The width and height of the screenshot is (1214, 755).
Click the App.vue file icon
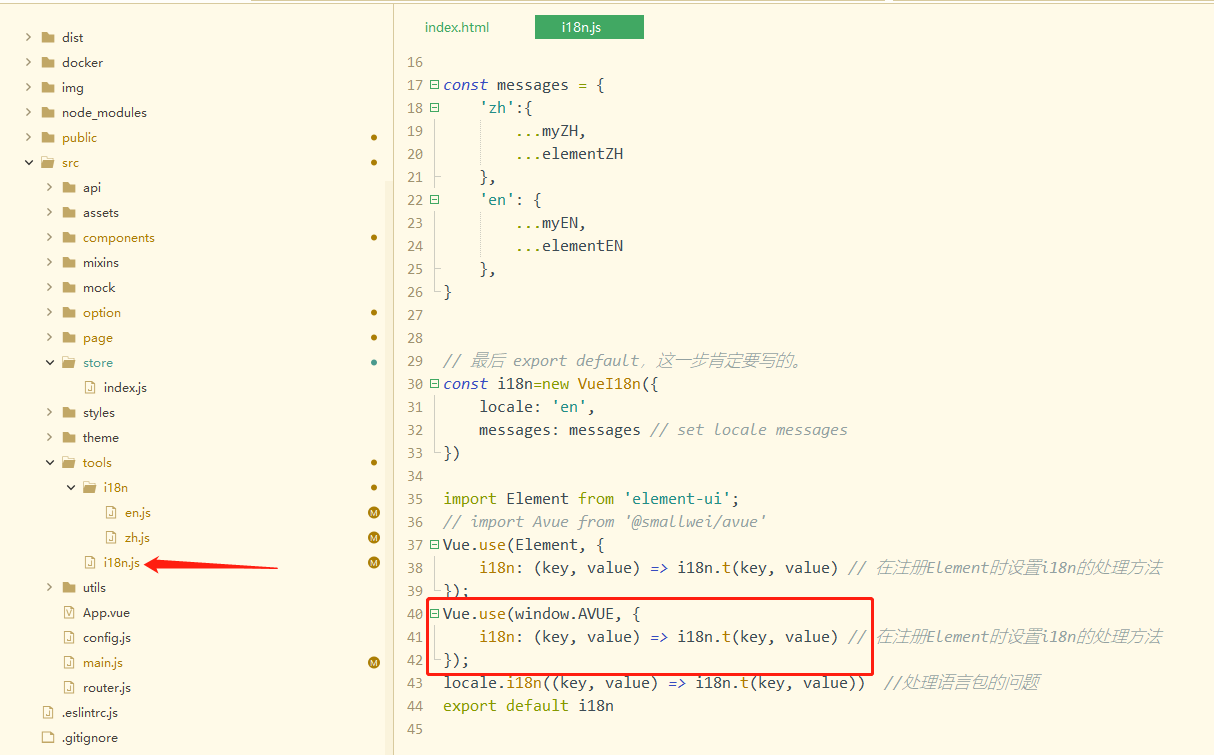[69, 612]
